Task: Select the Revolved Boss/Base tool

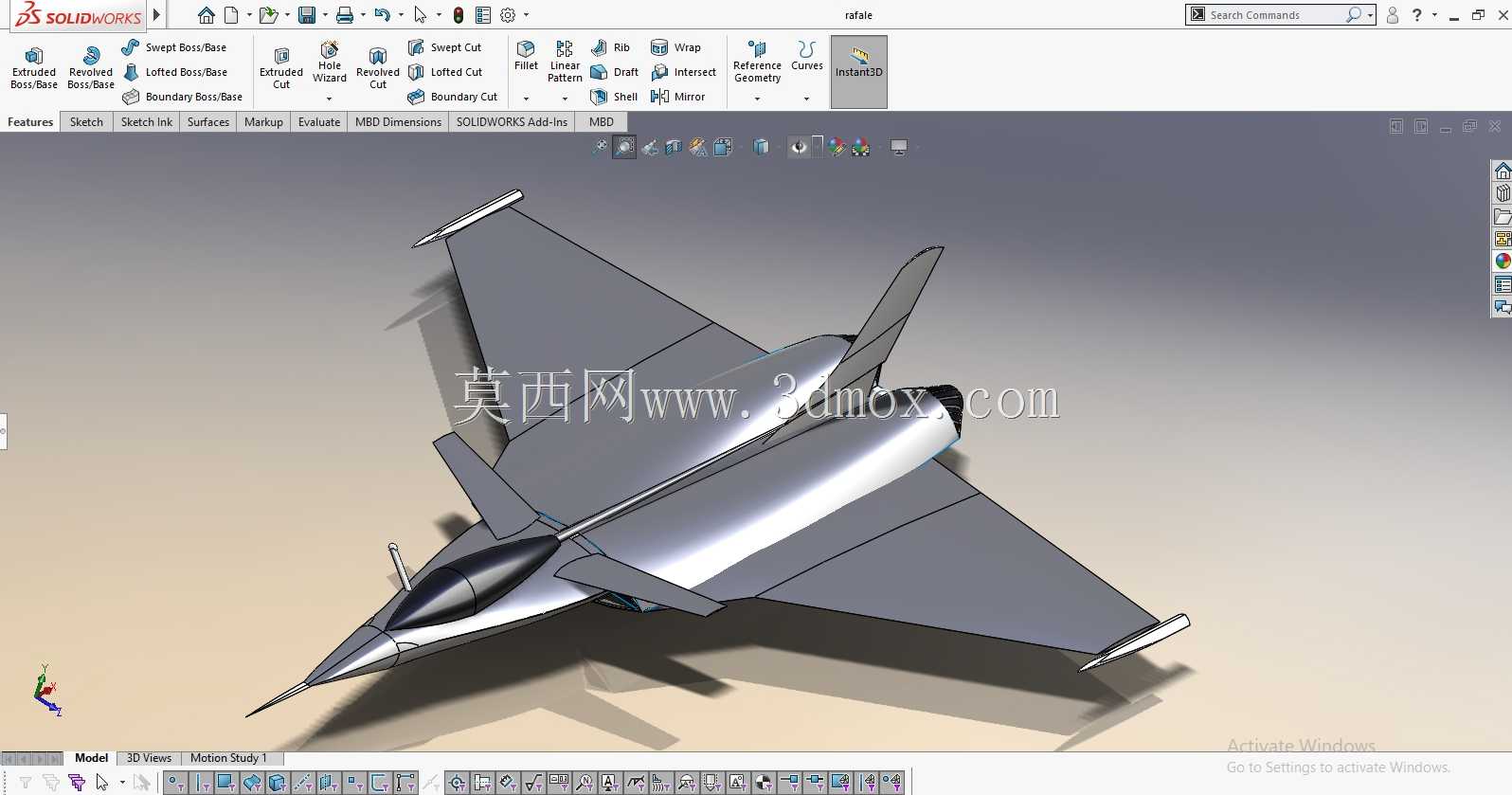Action: click(x=91, y=68)
